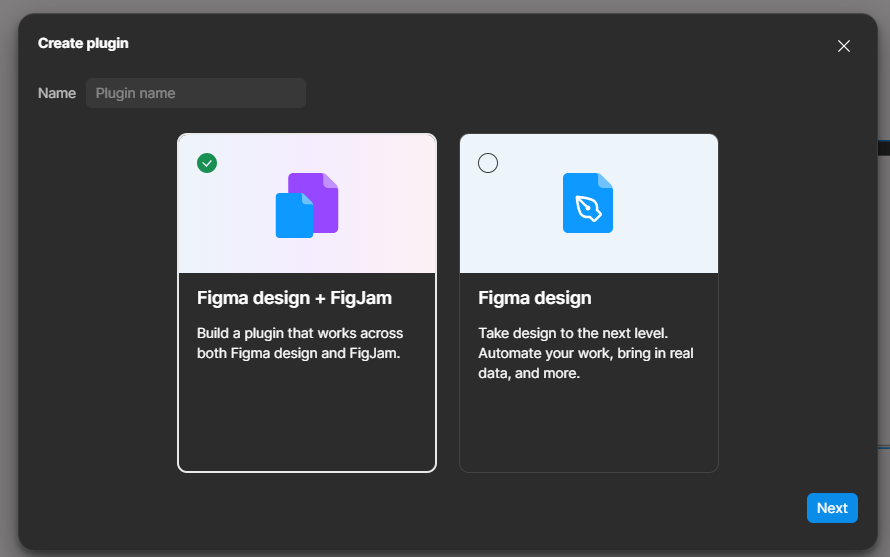This screenshot has width=890, height=557.
Task: Click the blue and purple files icon
Action: pos(307,205)
